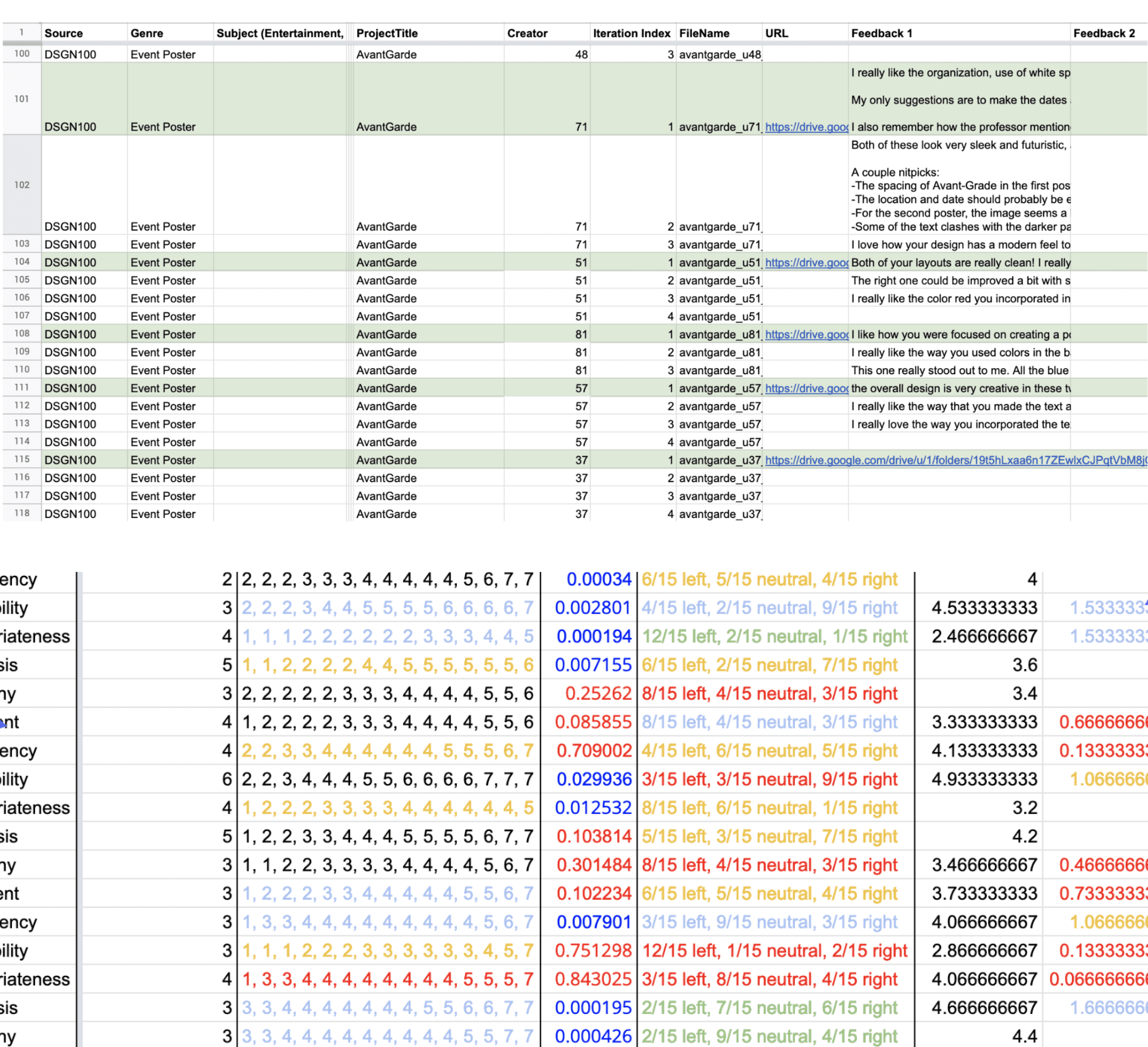Open the full Drive folders link in row 115
This screenshot has height=1047, width=1148.
pyautogui.click(x=956, y=460)
